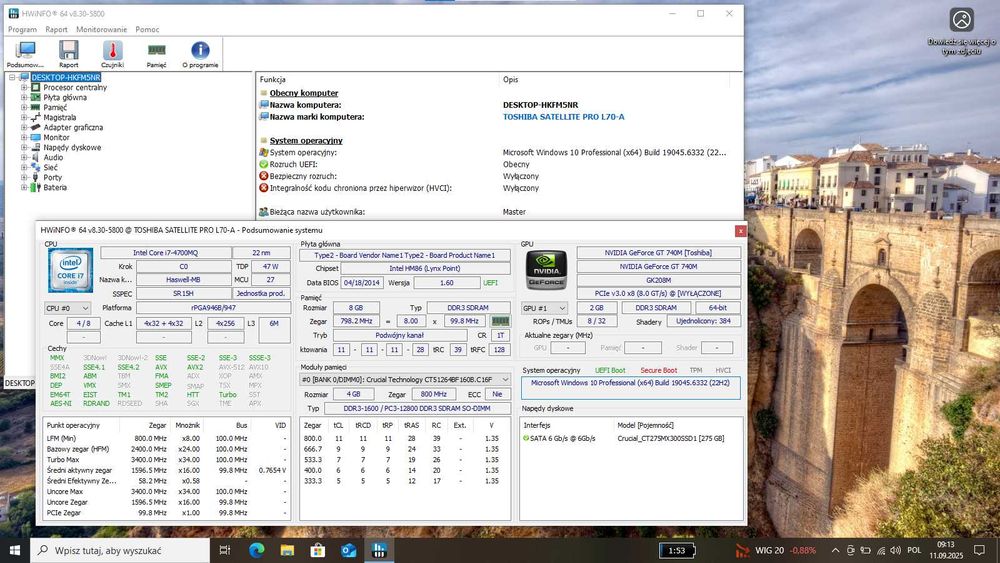Click the Pamięć memory toolbar icon

156,54
